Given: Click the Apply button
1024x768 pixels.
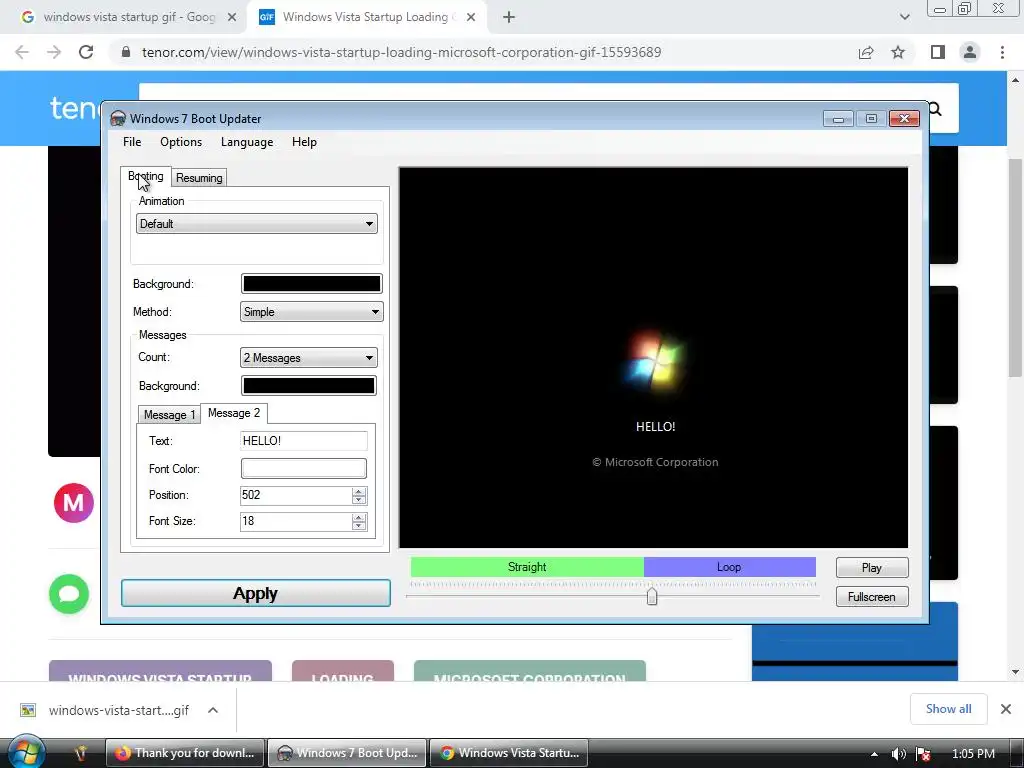Looking at the screenshot, I should (256, 593).
